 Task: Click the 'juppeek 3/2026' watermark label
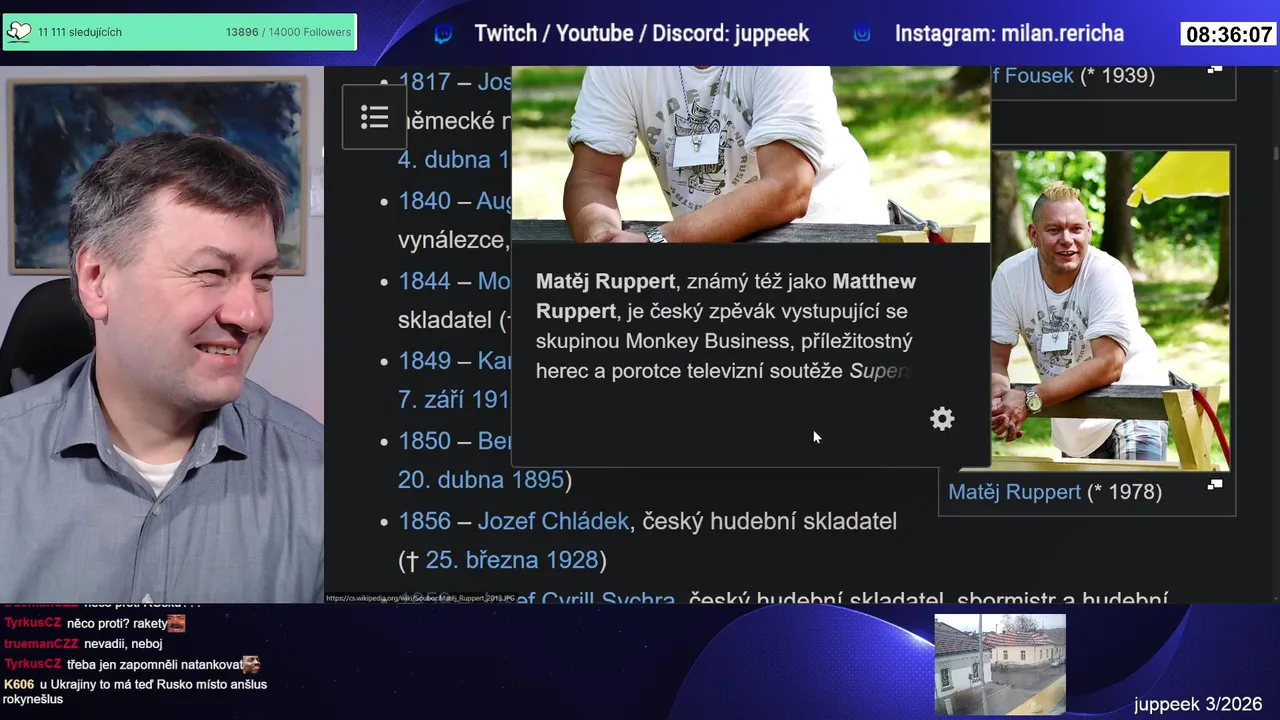[1198, 705]
